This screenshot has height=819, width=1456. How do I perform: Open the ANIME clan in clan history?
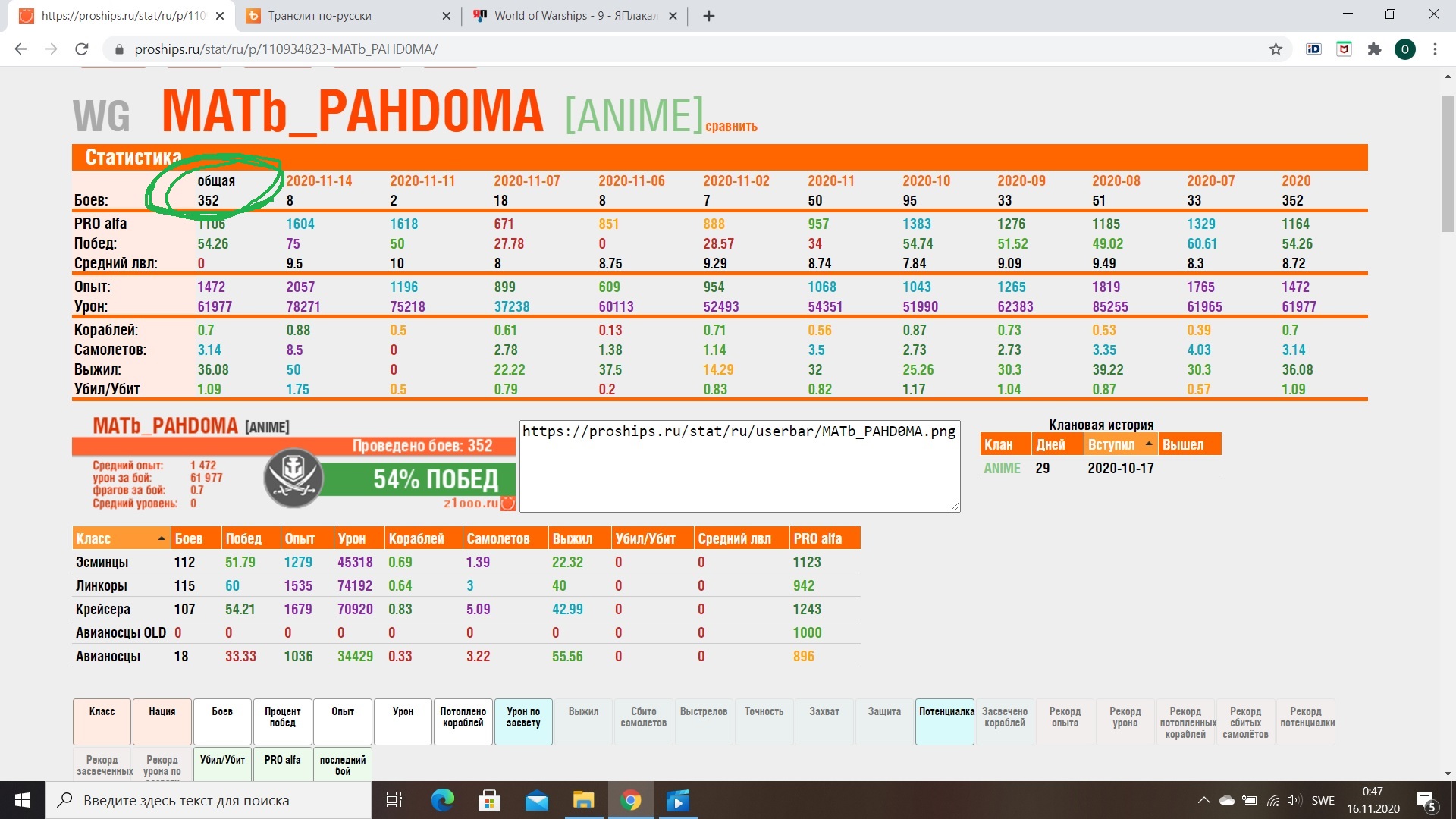click(x=1002, y=468)
